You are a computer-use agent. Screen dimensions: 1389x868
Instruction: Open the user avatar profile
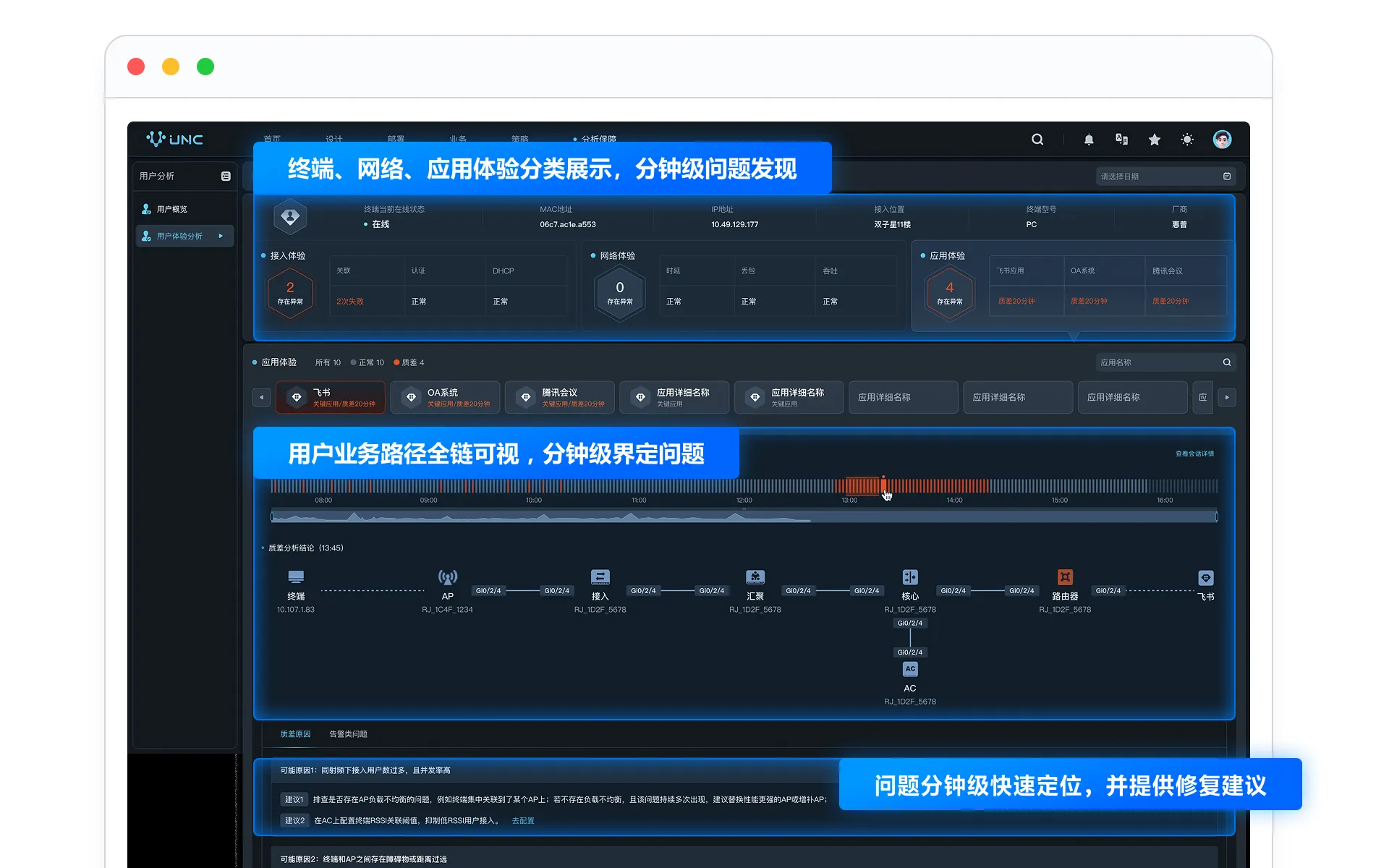[1222, 140]
